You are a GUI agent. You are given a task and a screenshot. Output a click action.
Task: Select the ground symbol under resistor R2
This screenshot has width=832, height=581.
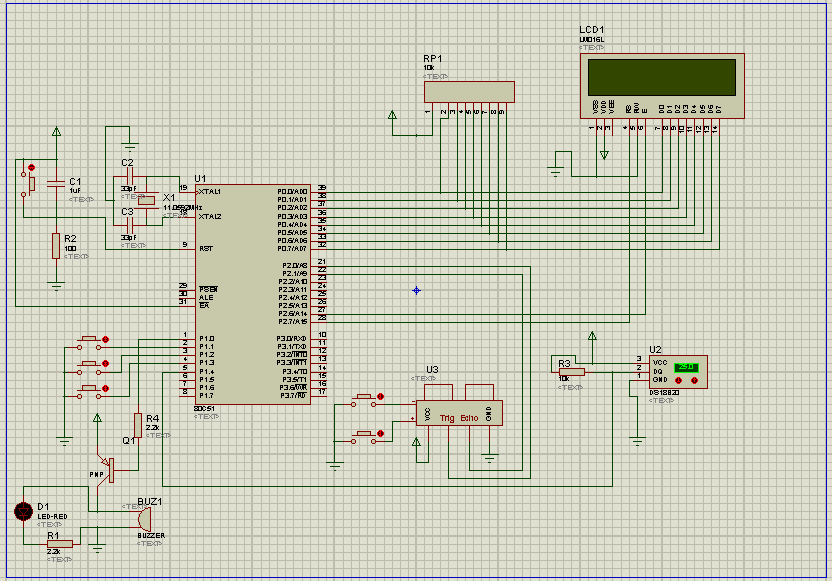[56, 287]
